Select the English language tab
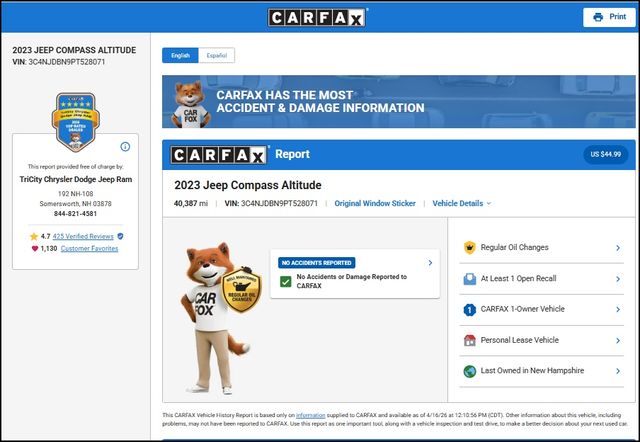The width and height of the screenshot is (640, 442). [x=180, y=56]
